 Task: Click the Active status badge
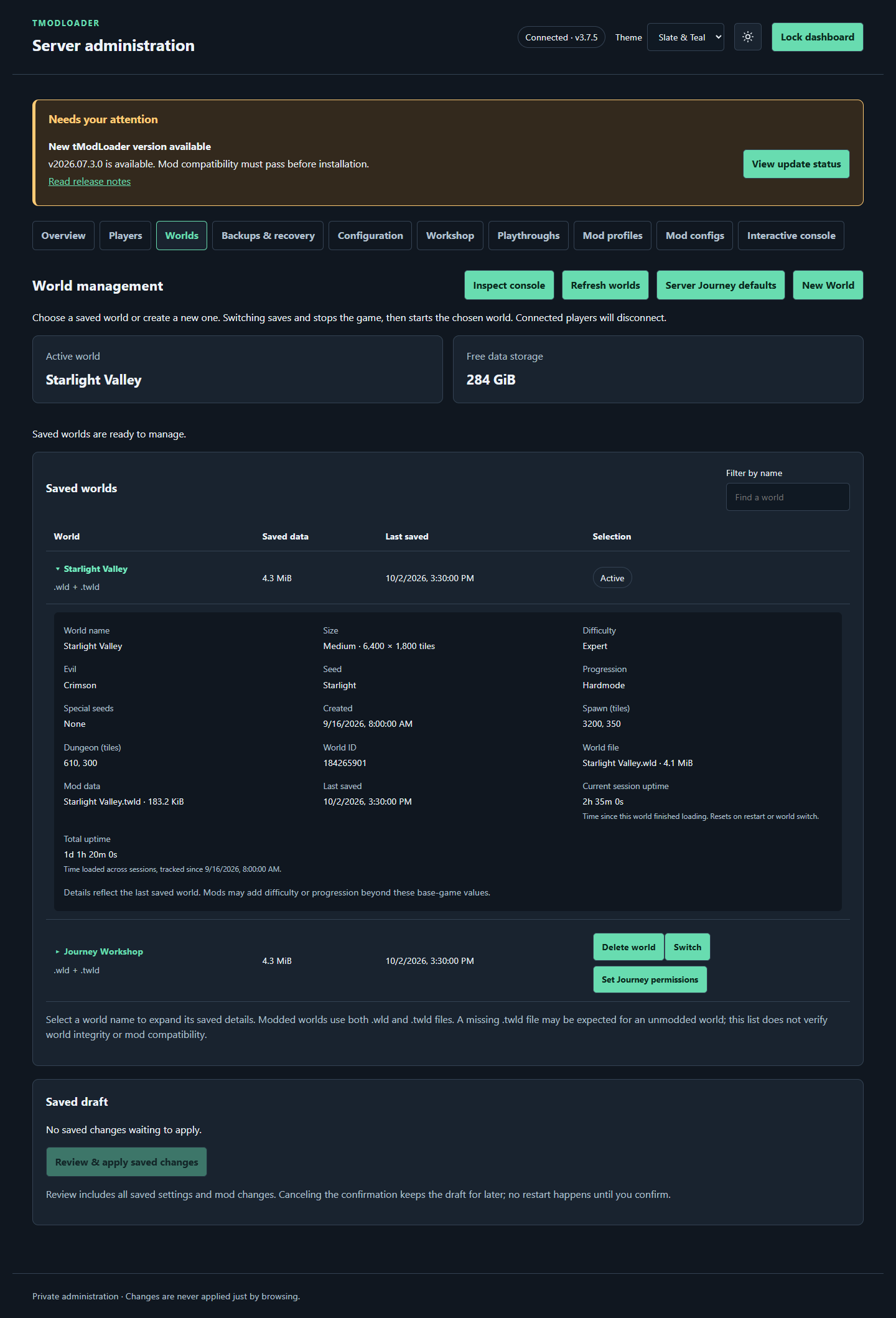point(612,578)
